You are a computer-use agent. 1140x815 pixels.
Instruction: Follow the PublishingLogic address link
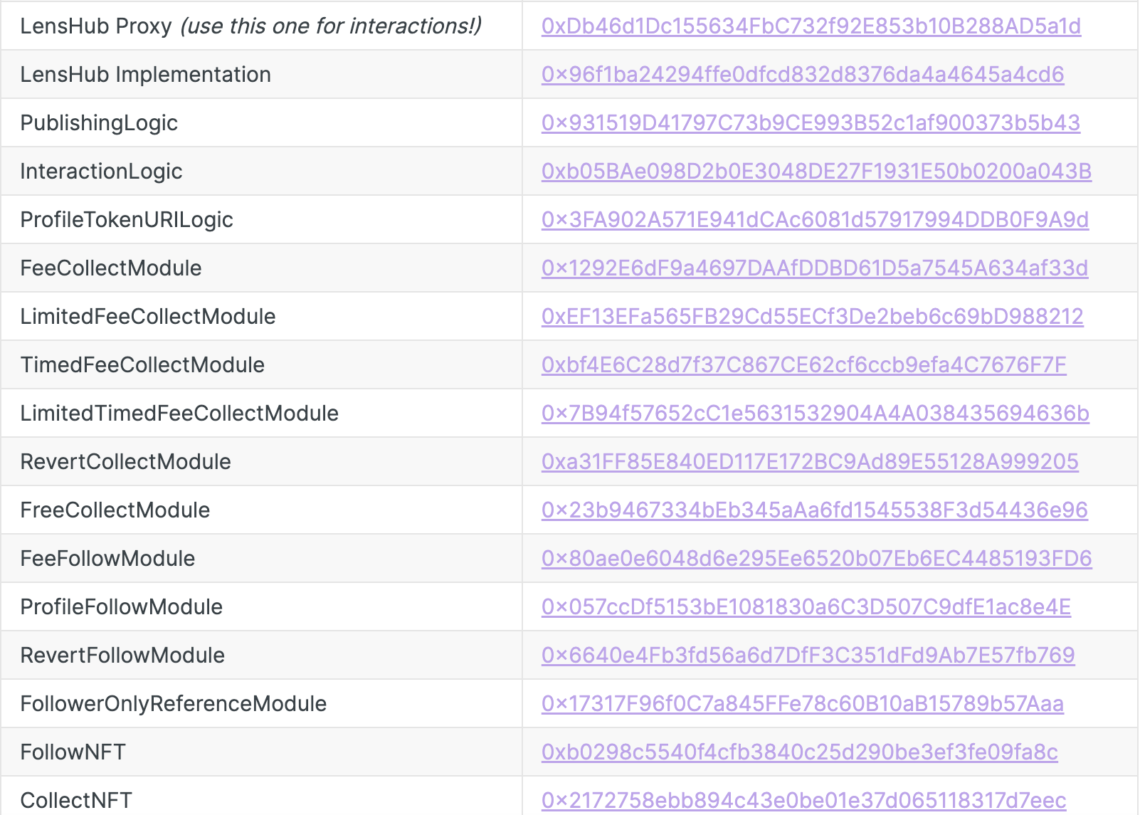(811, 123)
